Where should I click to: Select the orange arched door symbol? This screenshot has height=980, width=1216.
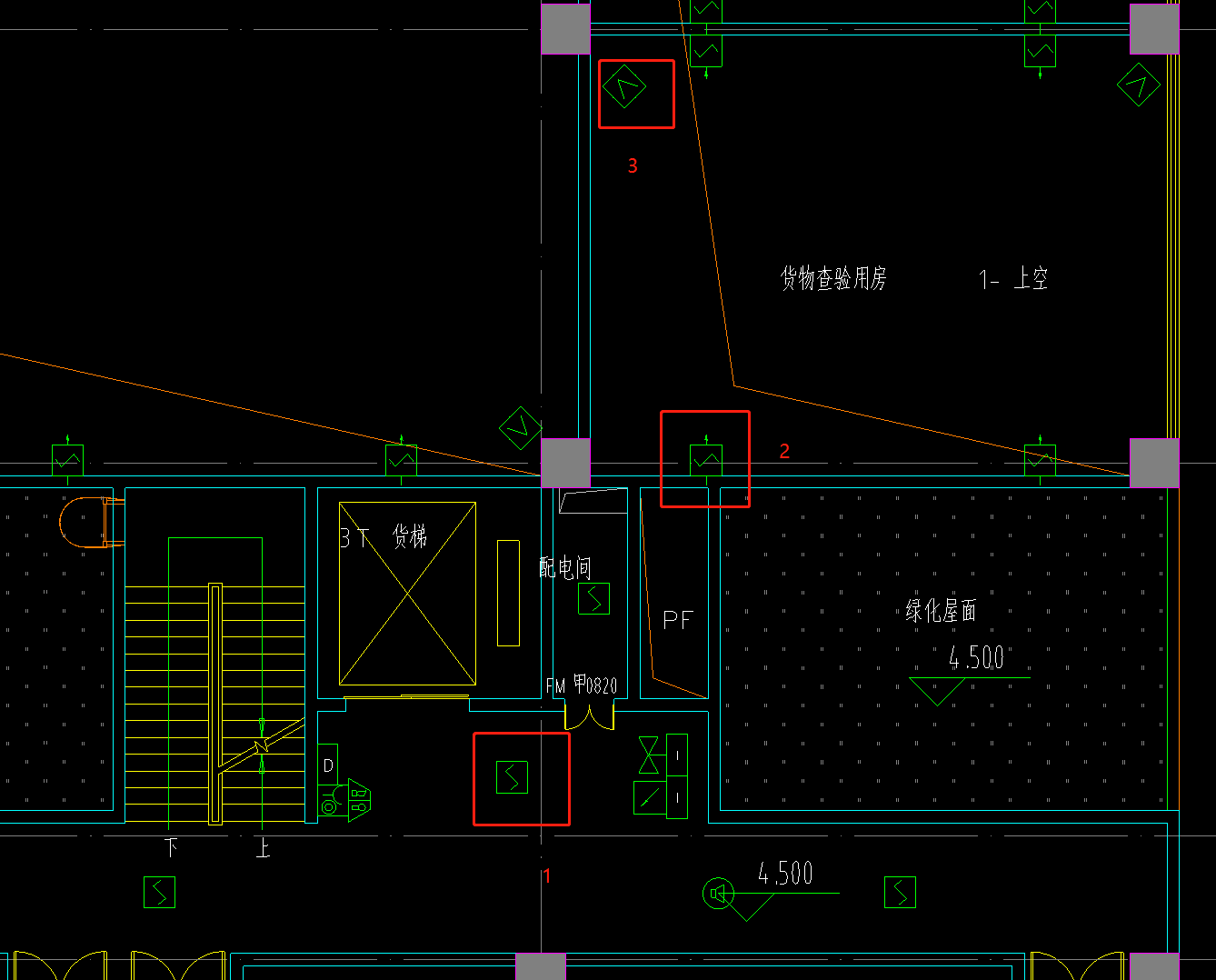[x=92, y=522]
